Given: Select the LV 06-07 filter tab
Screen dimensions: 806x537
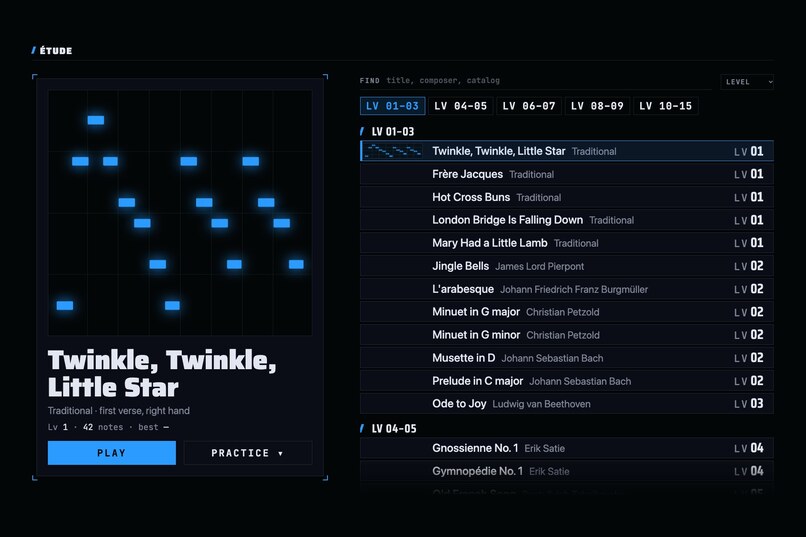Looking at the screenshot, I should 528,106.
